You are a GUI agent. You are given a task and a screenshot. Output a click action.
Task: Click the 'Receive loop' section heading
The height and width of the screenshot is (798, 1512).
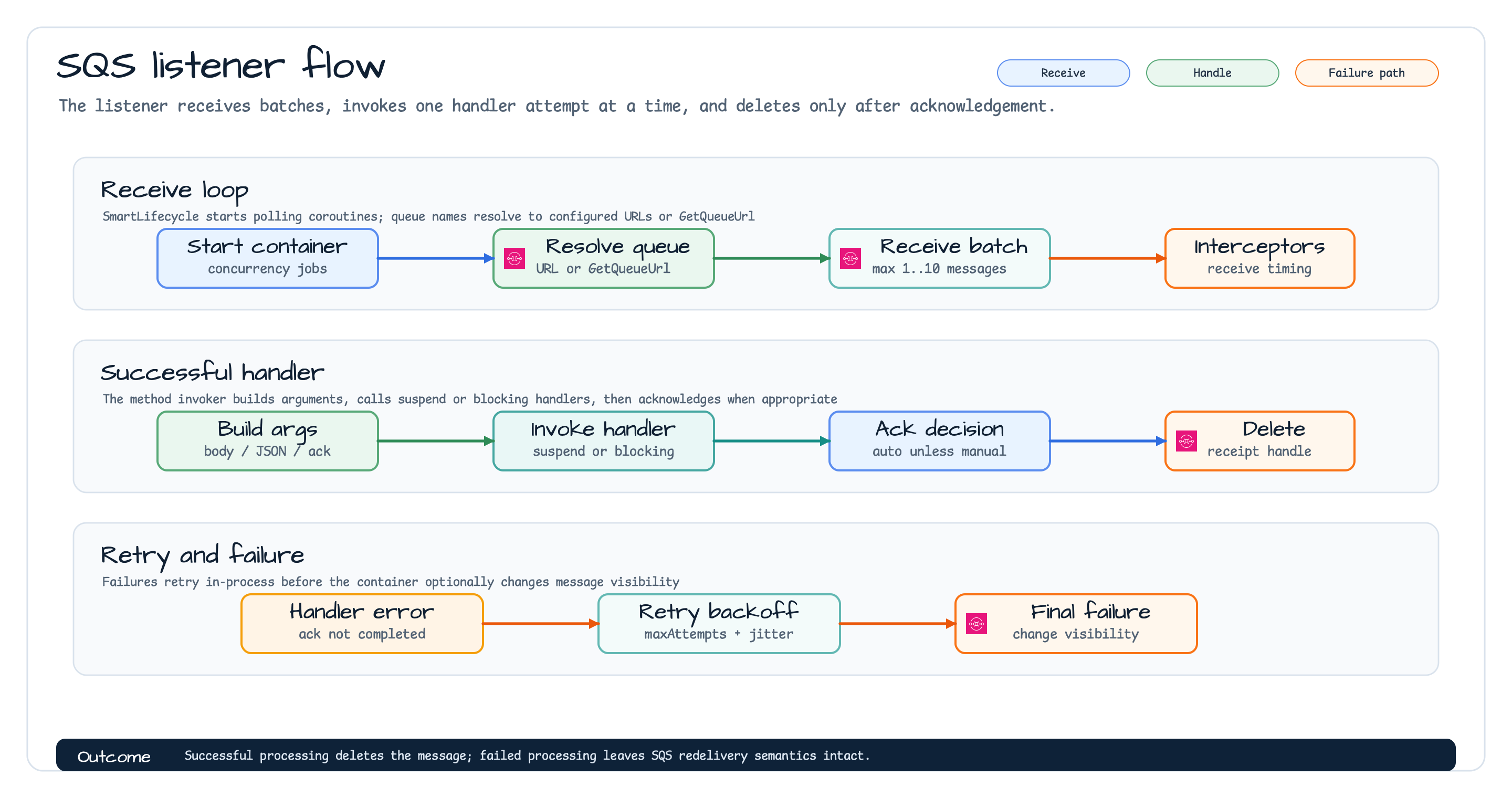click(x=174, y=191)
